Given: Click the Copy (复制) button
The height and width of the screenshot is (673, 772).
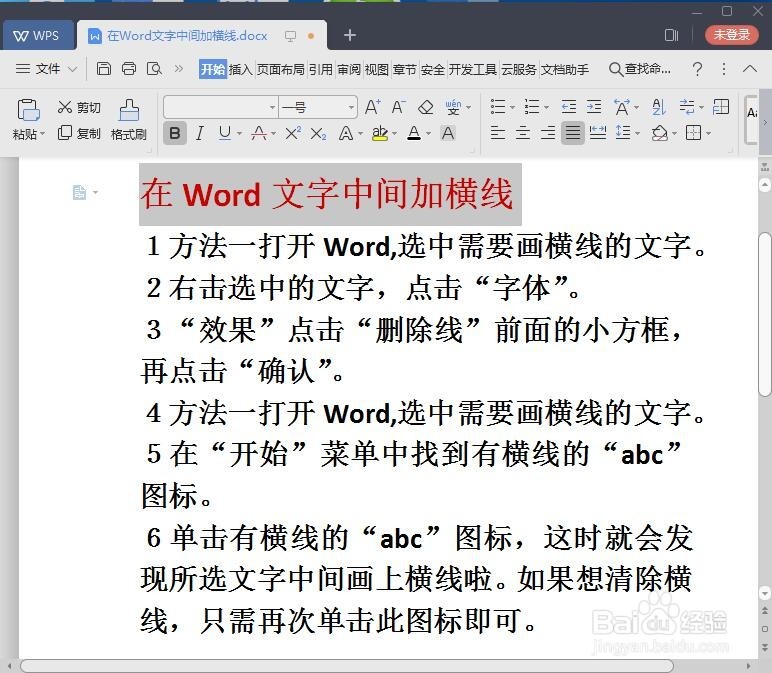Looking at the screenshot, I should pos(79,133).
